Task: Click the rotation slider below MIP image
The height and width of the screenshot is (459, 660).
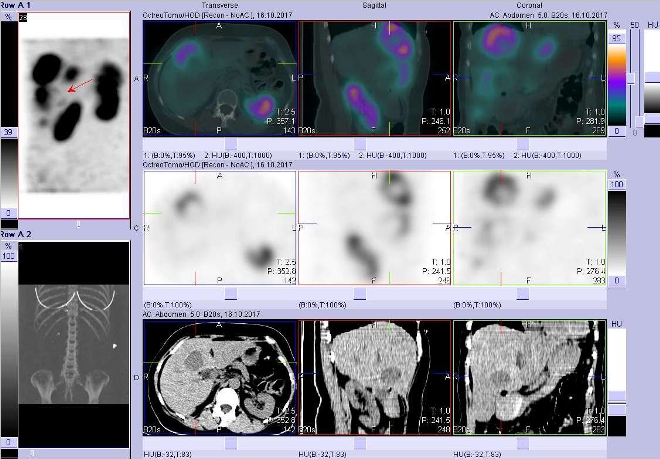Action: point(76,224)
